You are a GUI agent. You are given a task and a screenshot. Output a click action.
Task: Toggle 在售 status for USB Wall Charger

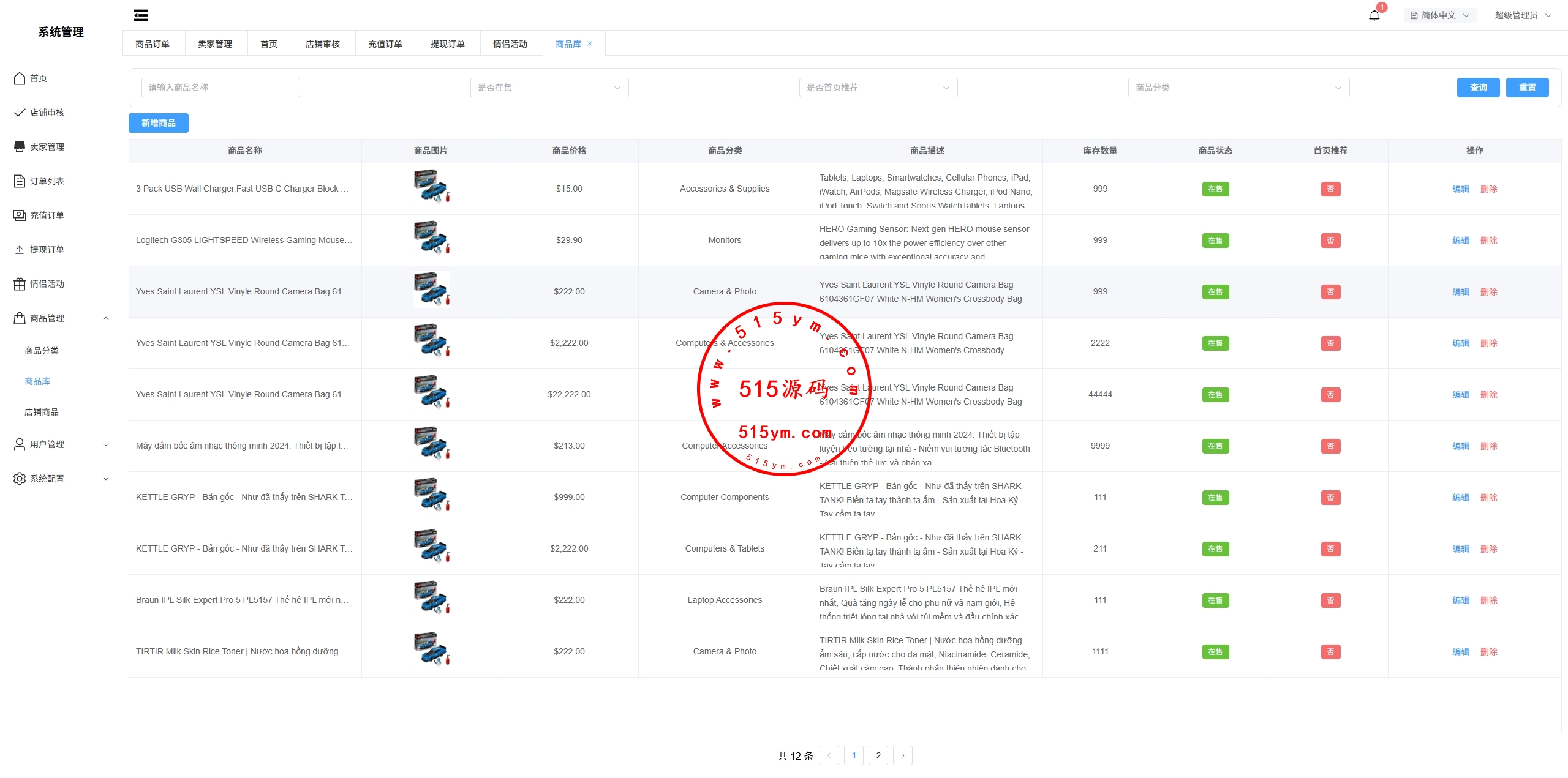click(x=1215, y=189)
